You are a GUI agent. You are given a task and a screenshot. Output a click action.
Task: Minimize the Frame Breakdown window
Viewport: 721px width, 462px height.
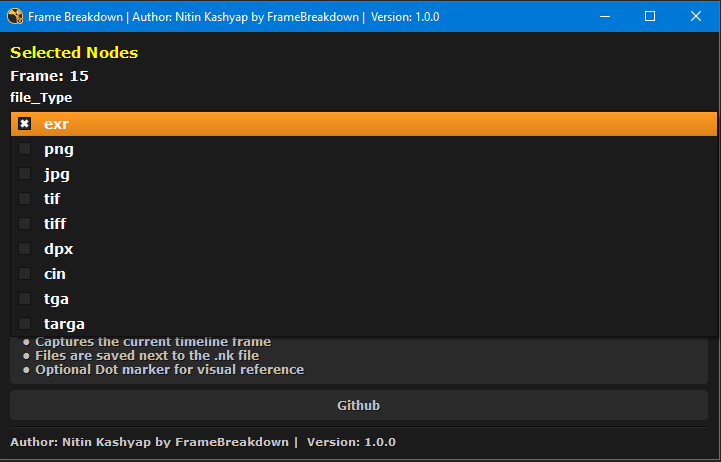[604, 16]
